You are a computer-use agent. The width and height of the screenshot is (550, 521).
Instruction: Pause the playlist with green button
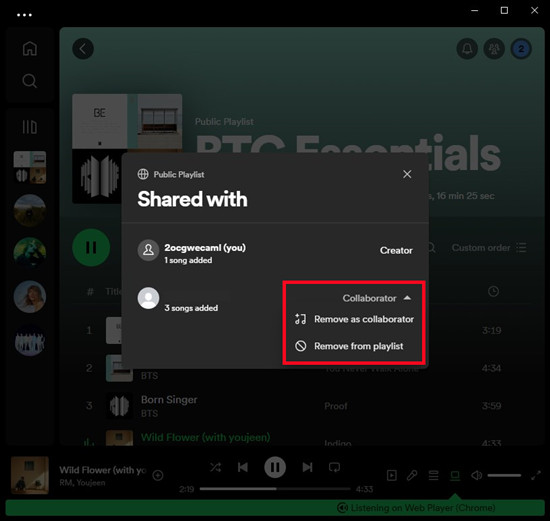pos(91,248)
